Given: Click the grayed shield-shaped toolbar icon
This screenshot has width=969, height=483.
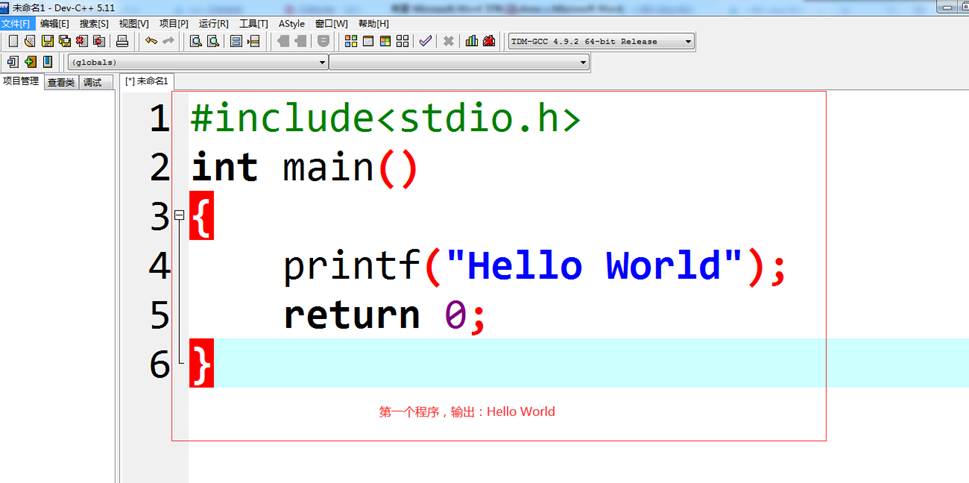Looking at the screenshot, I should (x=323, y=41).
